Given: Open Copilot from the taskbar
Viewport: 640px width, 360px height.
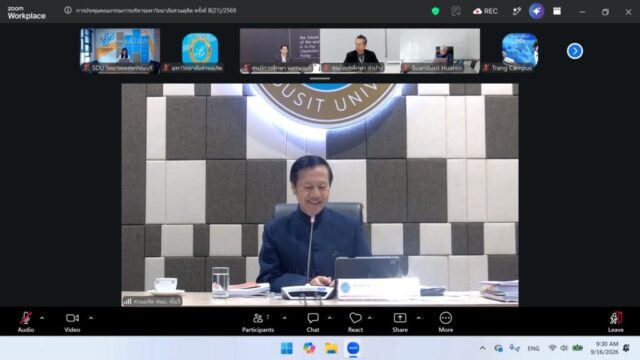Looking at the screenshot, I should pos(309,348).
